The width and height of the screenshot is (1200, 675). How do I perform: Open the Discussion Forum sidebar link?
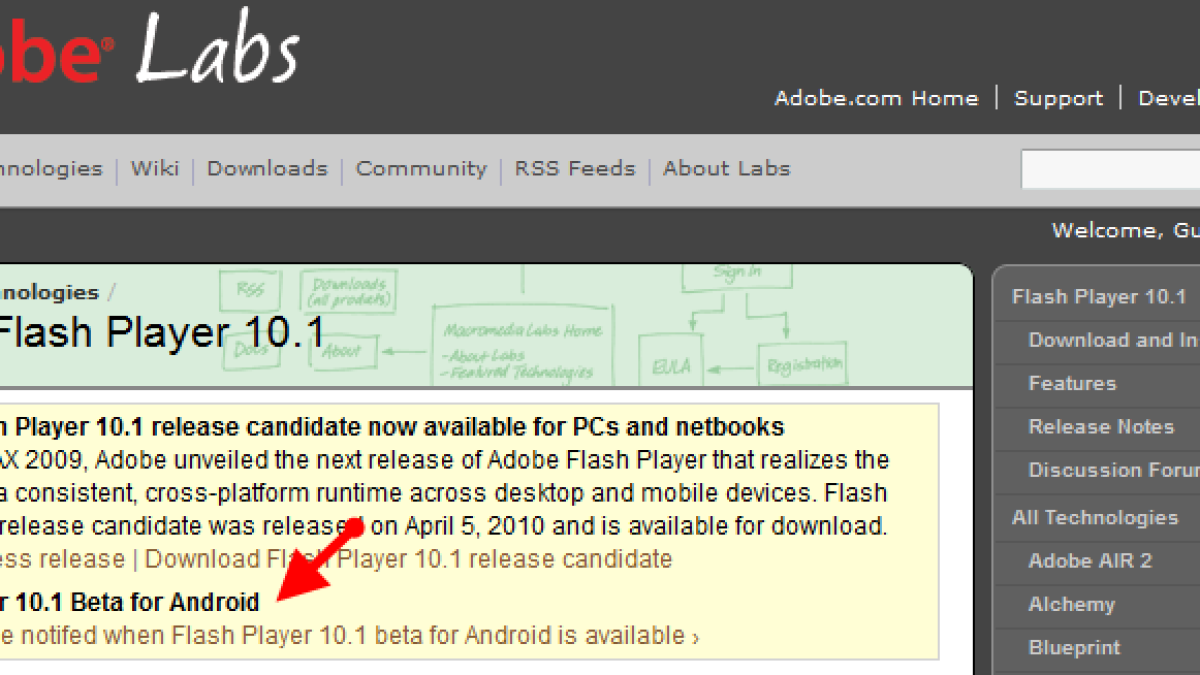1113,470
